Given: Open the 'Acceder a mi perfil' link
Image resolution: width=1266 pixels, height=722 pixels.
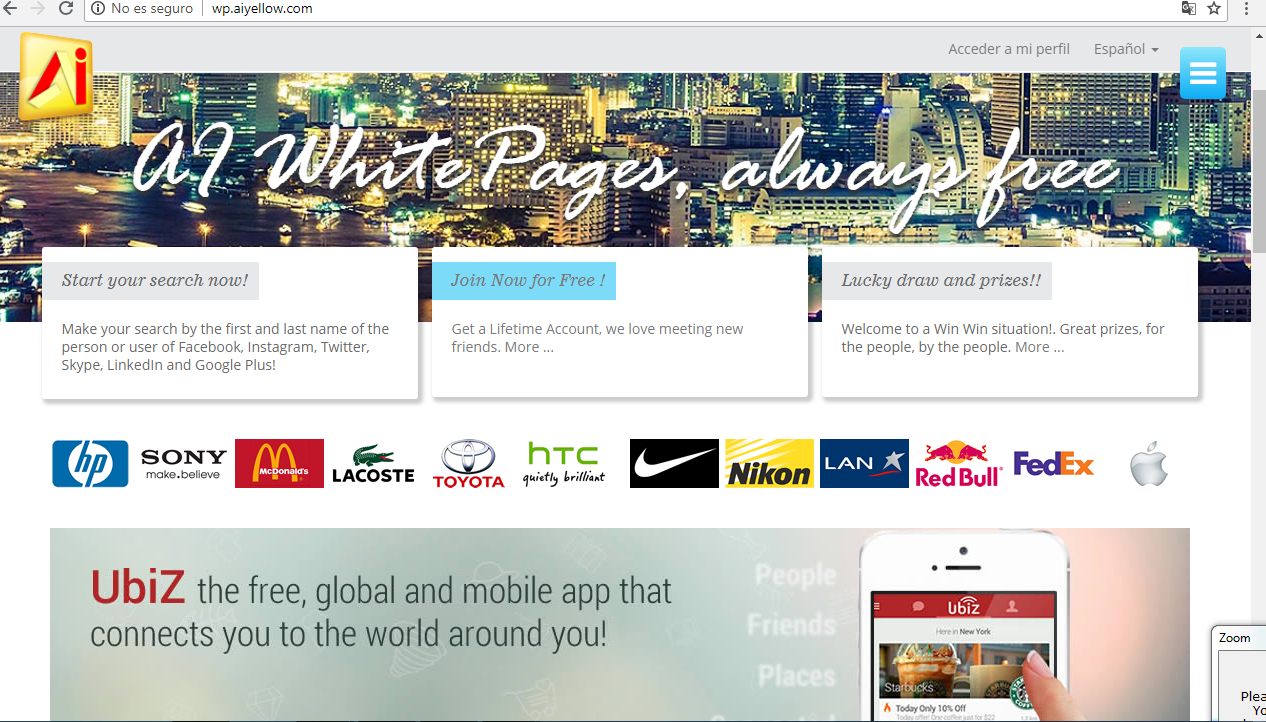Looking at the screenshot, I should 1009,49.
